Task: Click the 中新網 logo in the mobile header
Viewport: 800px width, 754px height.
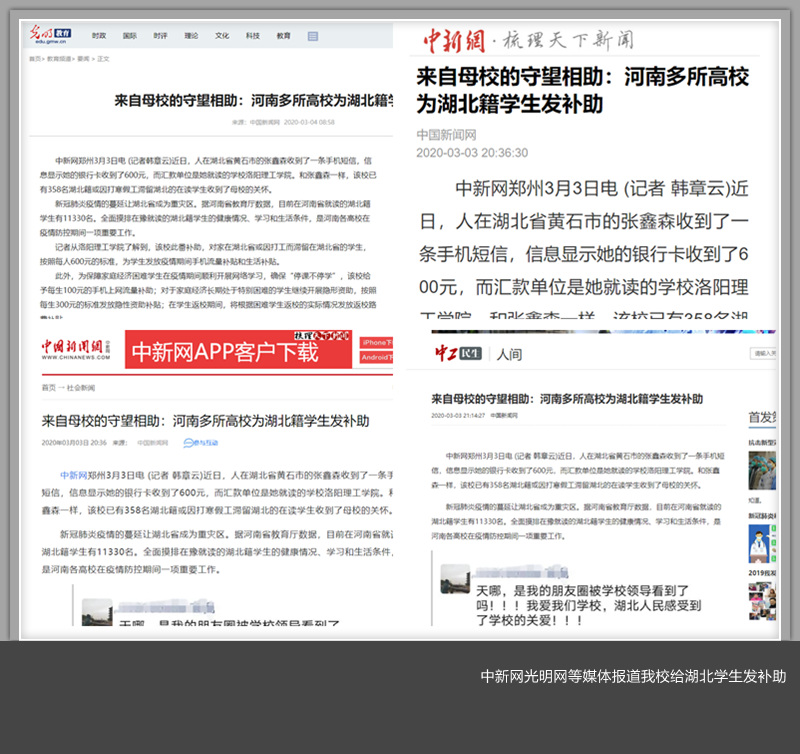Action: coord(453,41)
